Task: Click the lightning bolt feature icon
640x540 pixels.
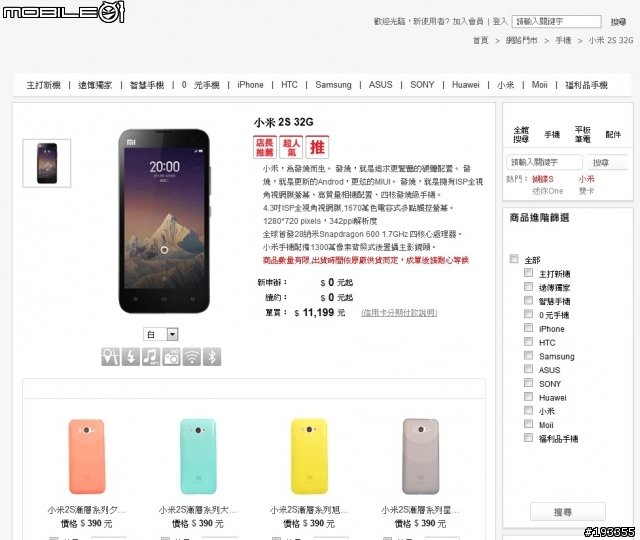Action: [131, 357]
